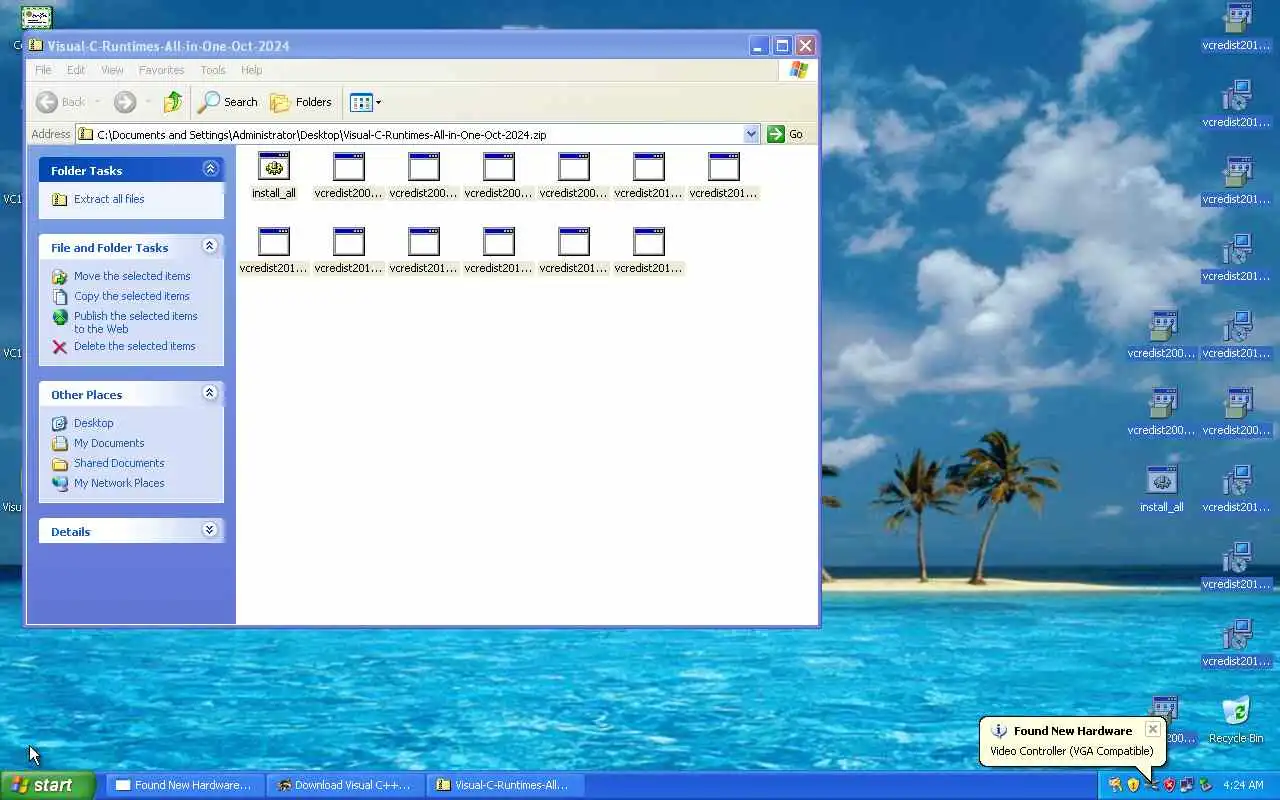Select the install_all icon on the desktop

1161,490
